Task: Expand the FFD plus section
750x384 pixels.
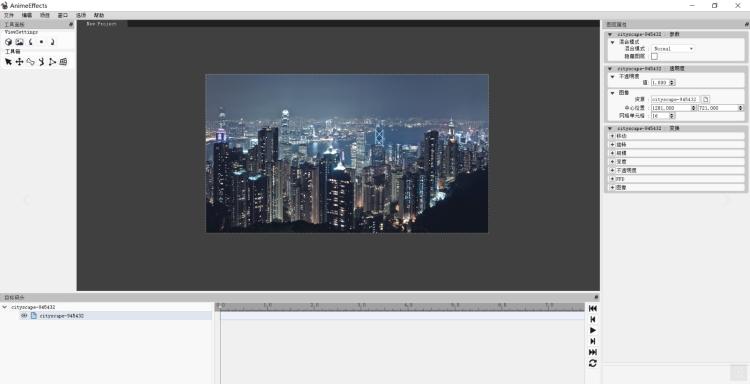Action: 612,179
